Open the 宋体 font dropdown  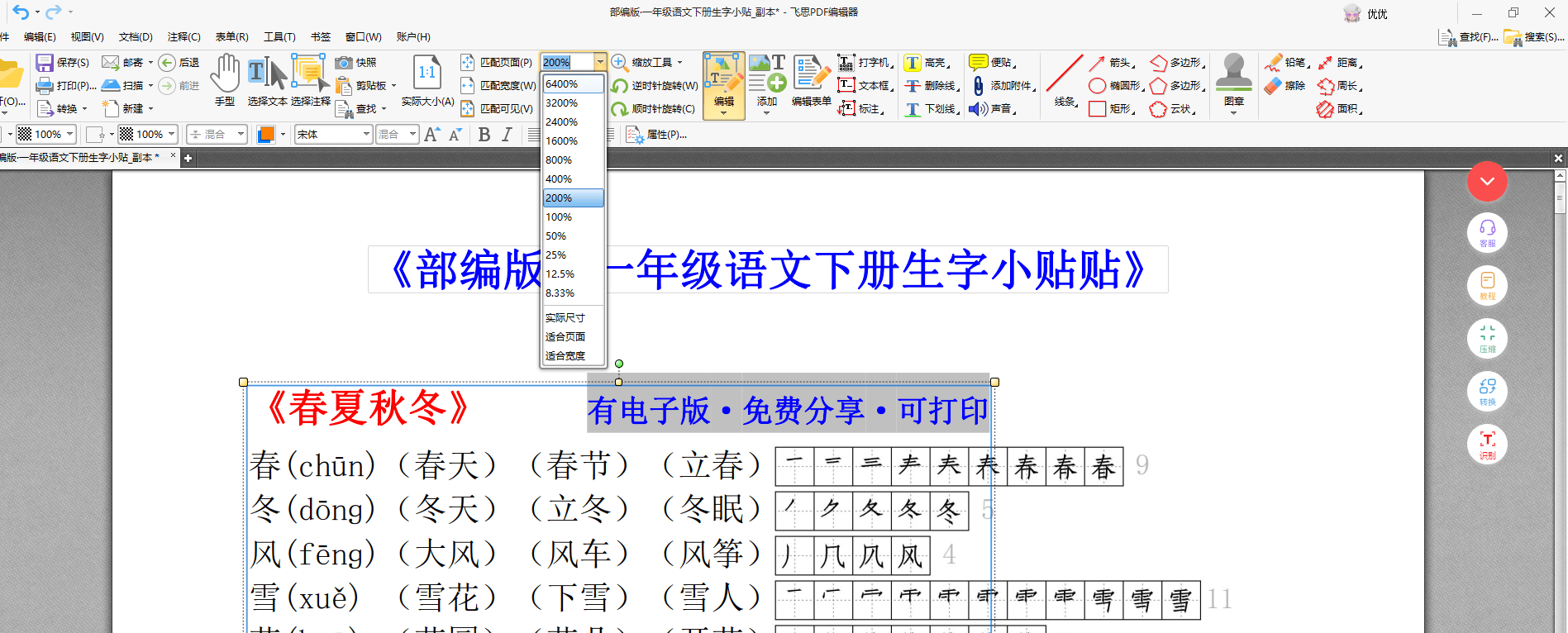[366, 135]
